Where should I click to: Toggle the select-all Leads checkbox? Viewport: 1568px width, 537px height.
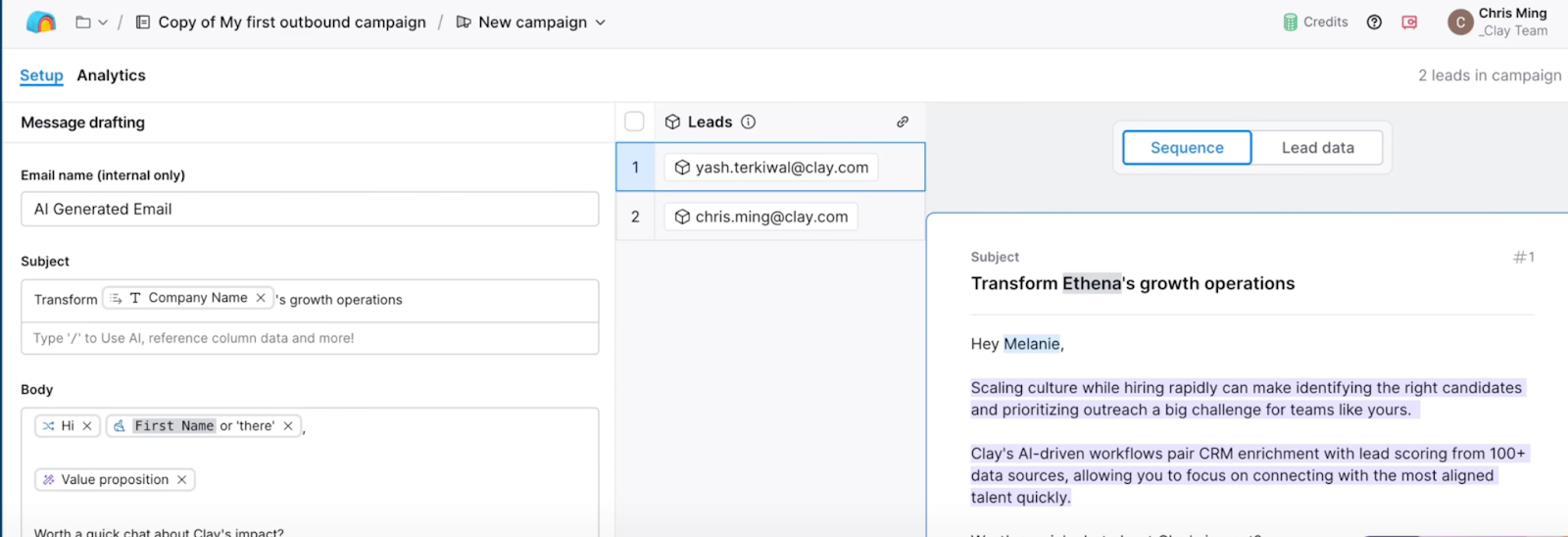(634, 122)
